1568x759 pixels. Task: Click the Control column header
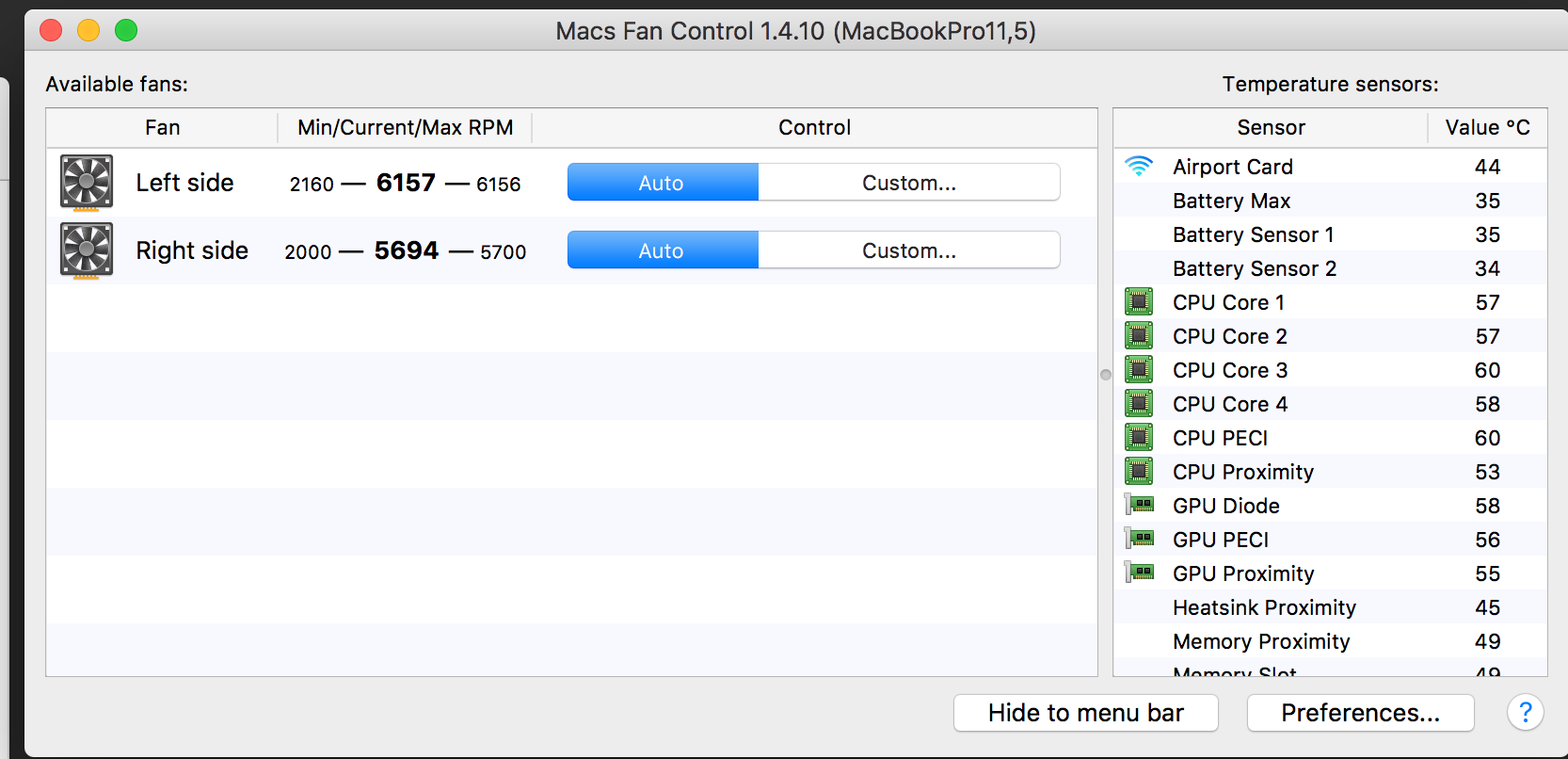click(x=815, y=127)
